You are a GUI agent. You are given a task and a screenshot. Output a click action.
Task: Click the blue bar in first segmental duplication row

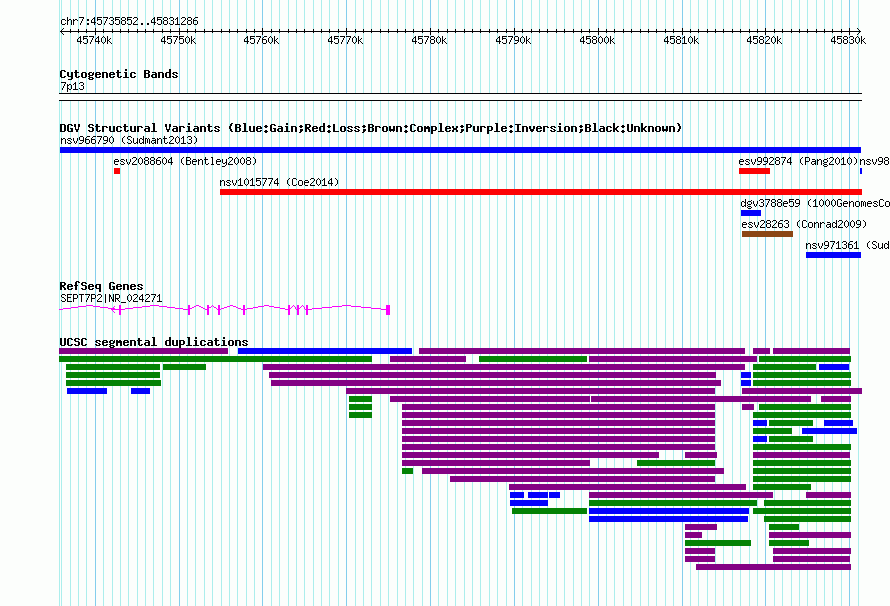coord(325,351)
